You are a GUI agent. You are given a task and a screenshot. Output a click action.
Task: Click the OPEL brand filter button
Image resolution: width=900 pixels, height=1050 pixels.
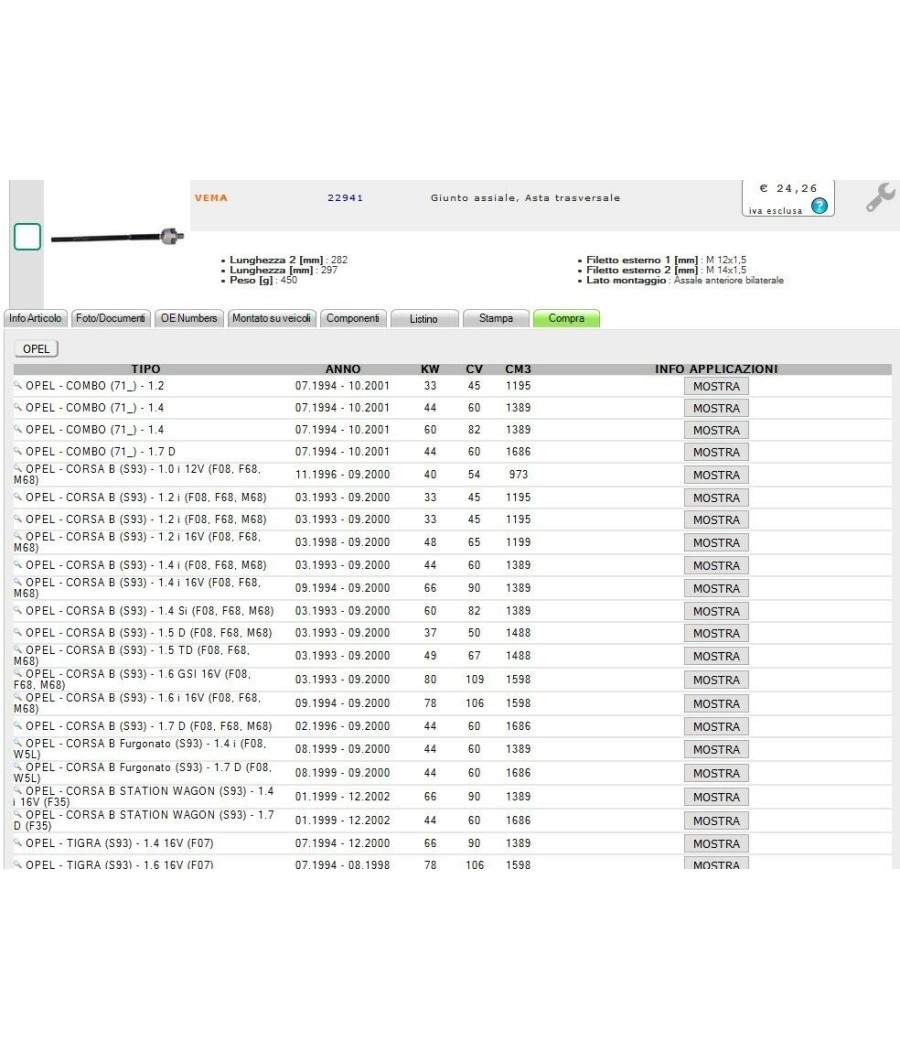(x=36, y=349)
